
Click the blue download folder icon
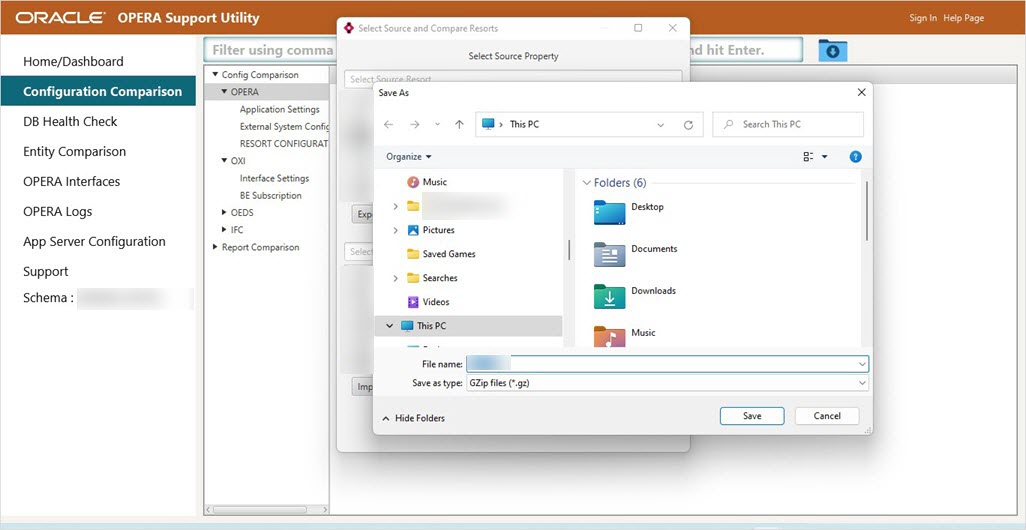pyautogui.click(x=832, y=50)
